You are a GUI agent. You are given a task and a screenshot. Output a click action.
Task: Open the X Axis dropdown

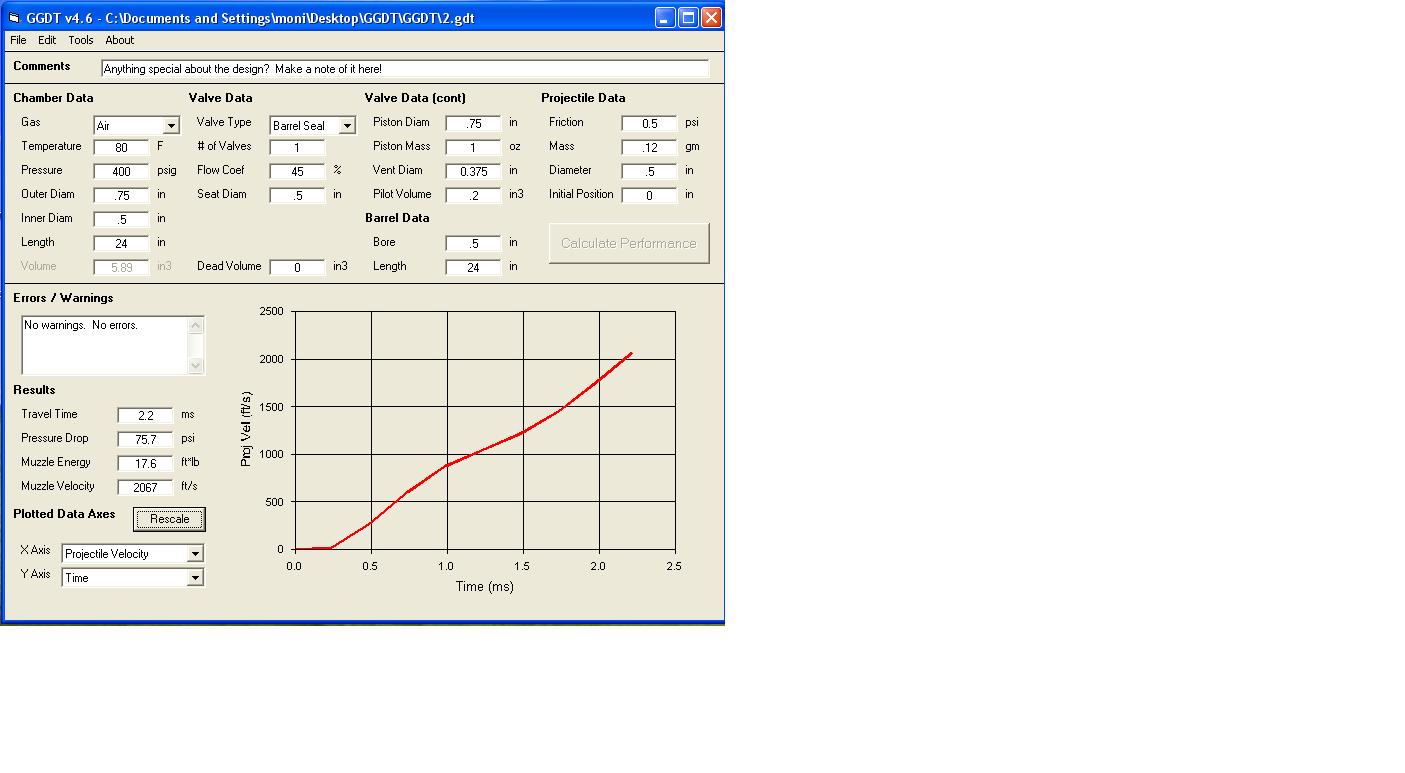[x=195, y=554]
